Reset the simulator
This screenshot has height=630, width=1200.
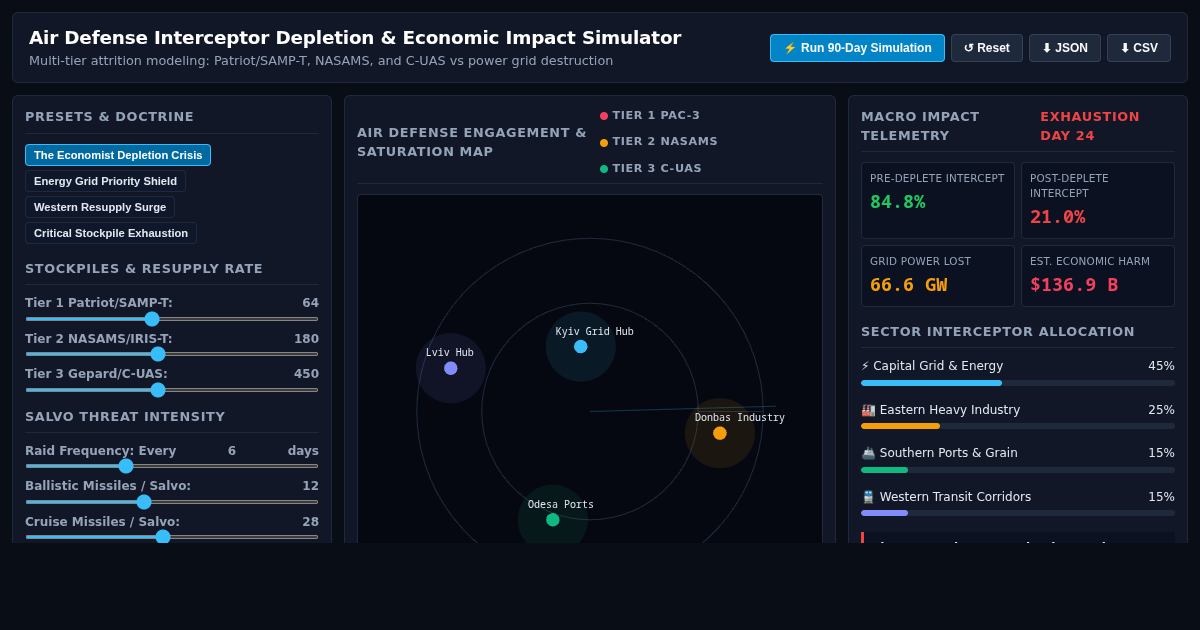point(987,48)
